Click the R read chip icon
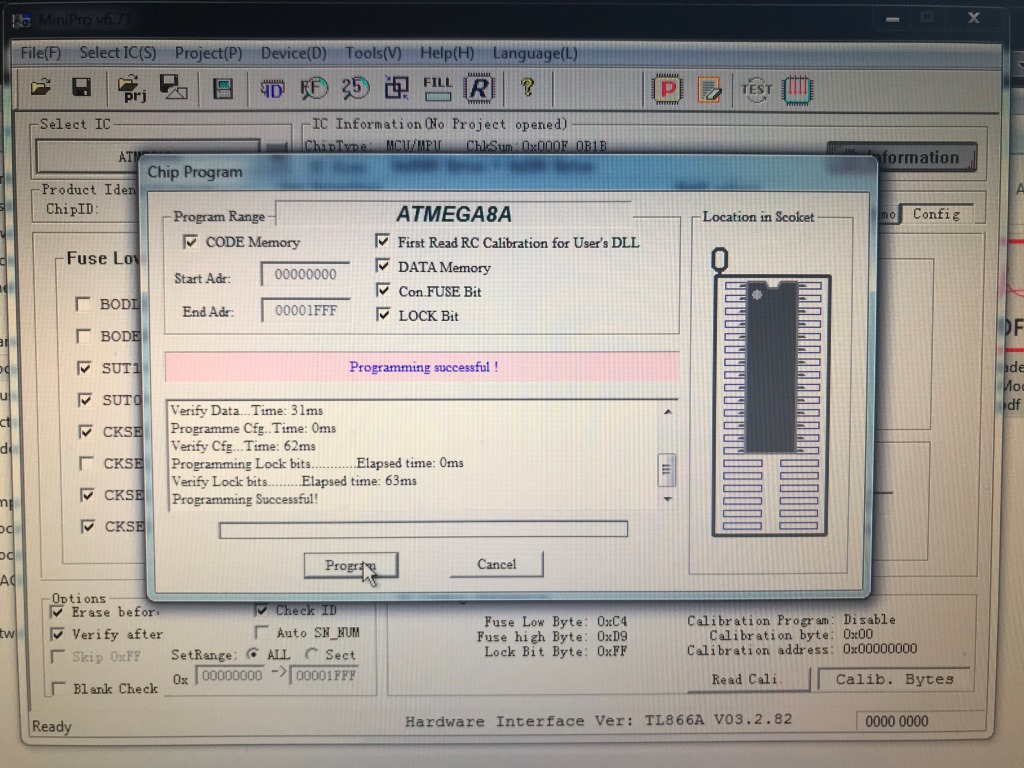This screenshot has height=768, width=1024. pos(480,89)
